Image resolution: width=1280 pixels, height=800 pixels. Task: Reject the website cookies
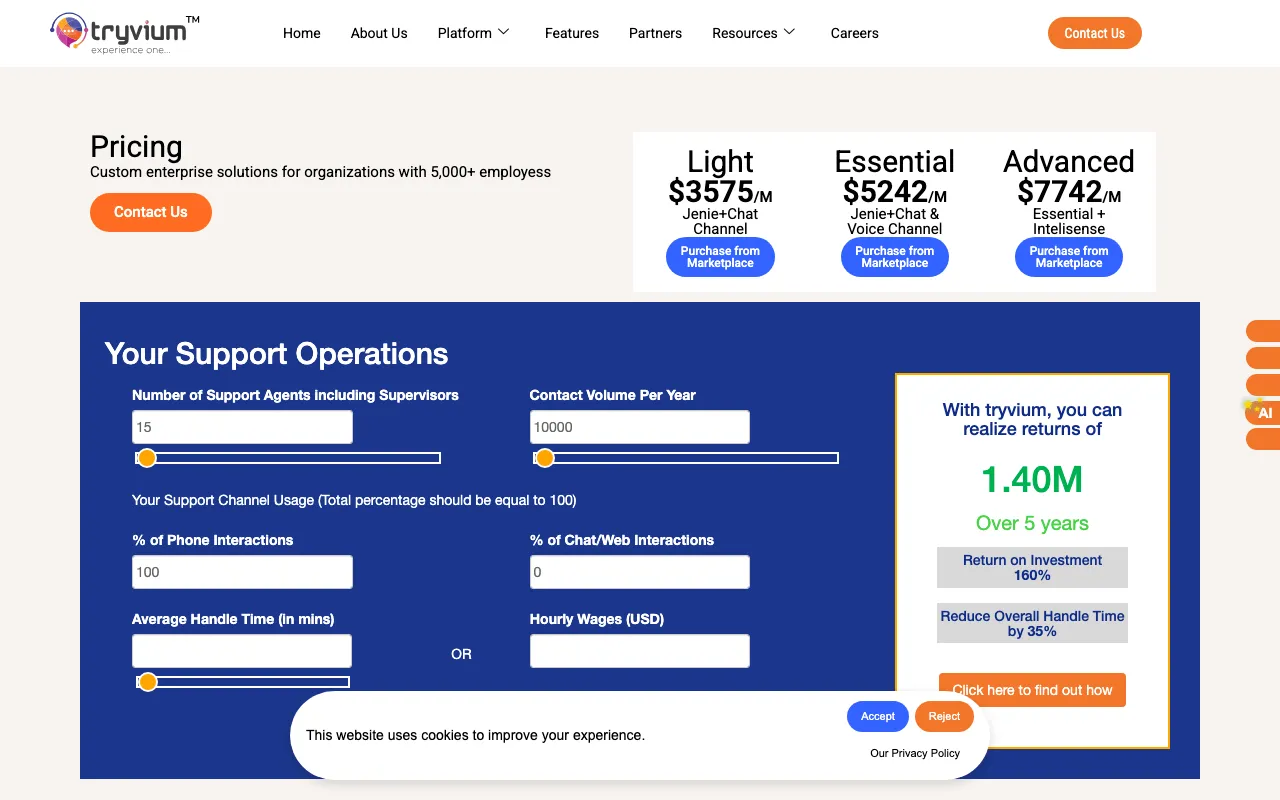[x=944, y=716]
